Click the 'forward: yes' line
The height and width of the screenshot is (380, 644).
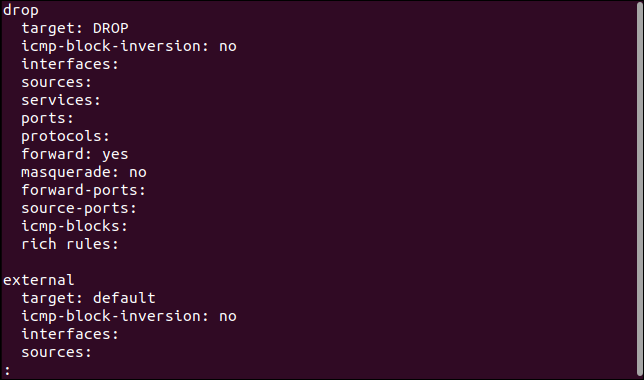coord(75,154)
